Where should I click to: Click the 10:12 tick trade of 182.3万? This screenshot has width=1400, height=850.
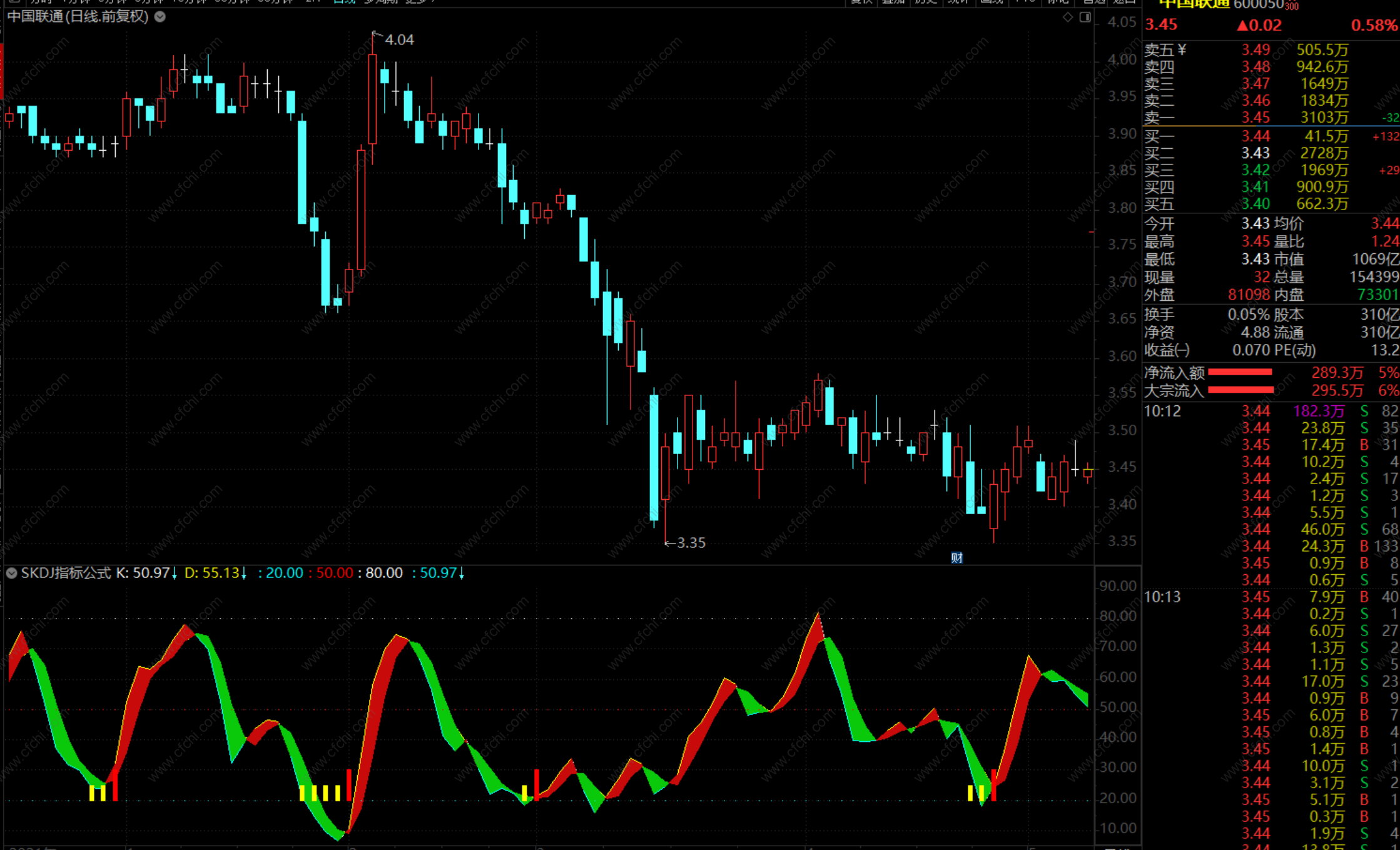[1319, 411]
